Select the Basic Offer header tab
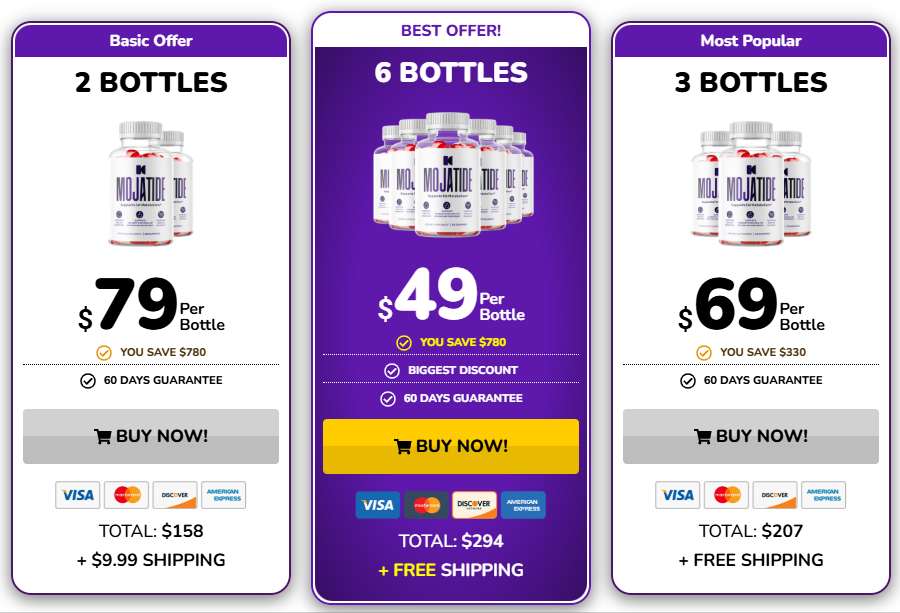This screenshot has height=613, width=900. click(151, 41)
